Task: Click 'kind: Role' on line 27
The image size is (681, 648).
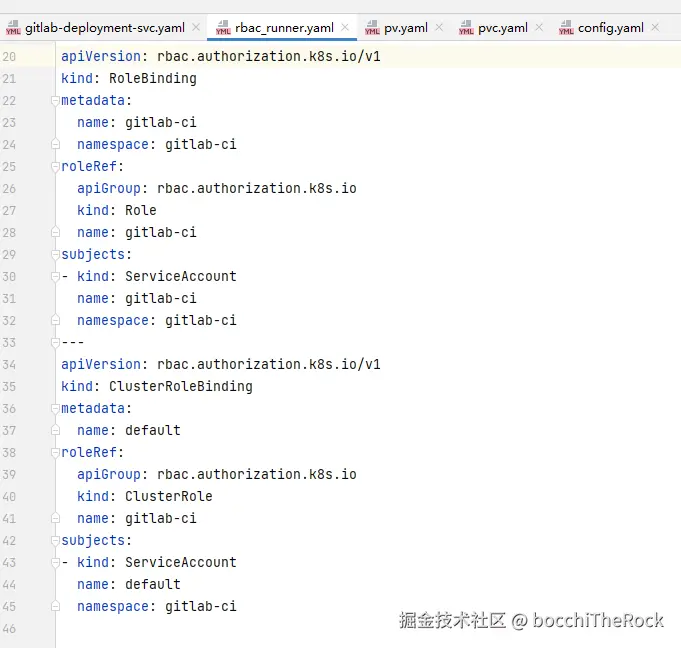Action: [x=117, y=211]
